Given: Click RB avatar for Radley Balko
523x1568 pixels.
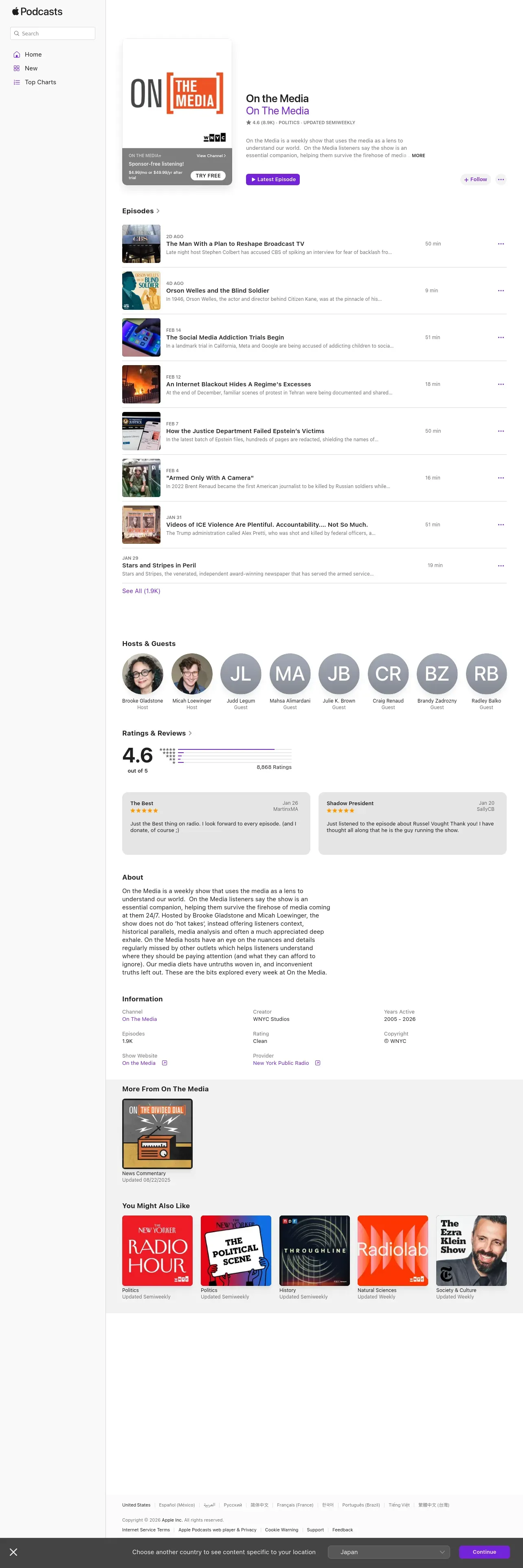Looking at the screenshot, I should click(486, 674).
